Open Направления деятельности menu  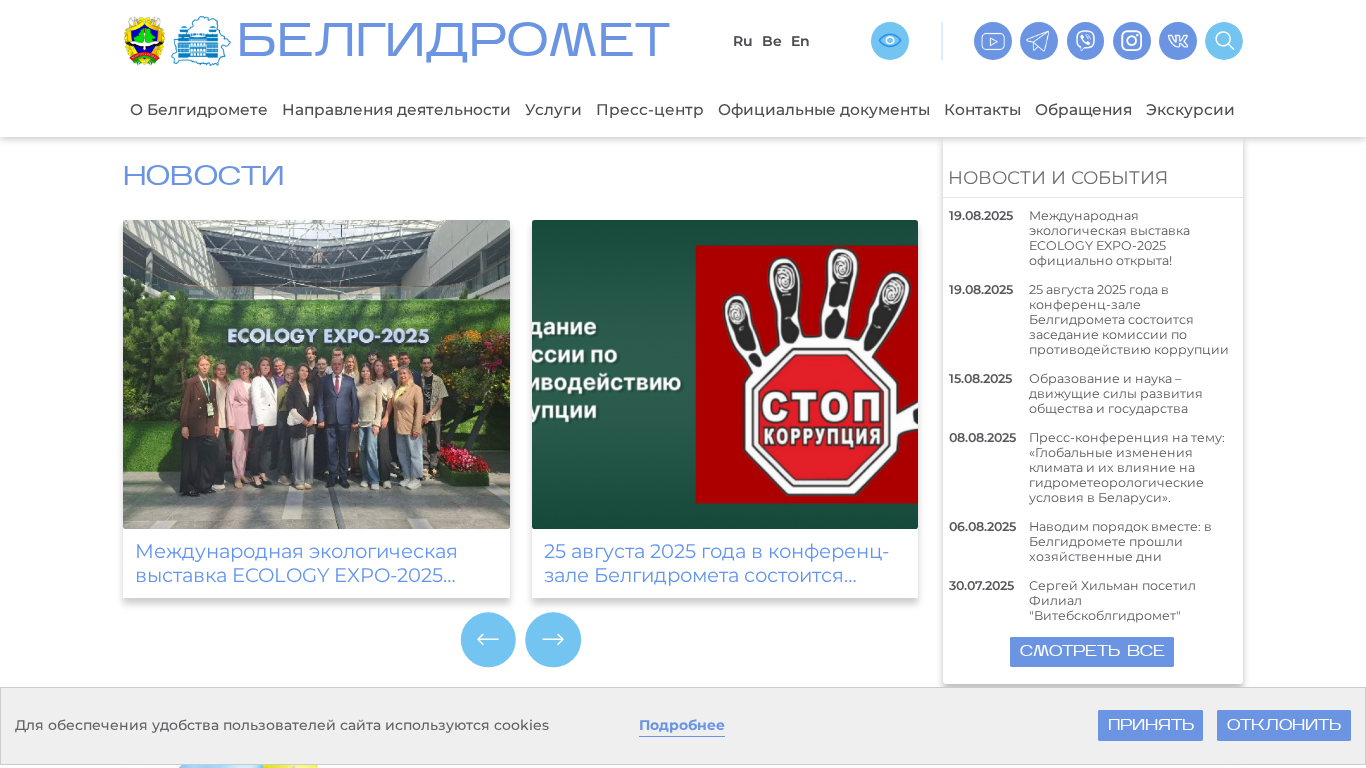[x=396, y=110]
